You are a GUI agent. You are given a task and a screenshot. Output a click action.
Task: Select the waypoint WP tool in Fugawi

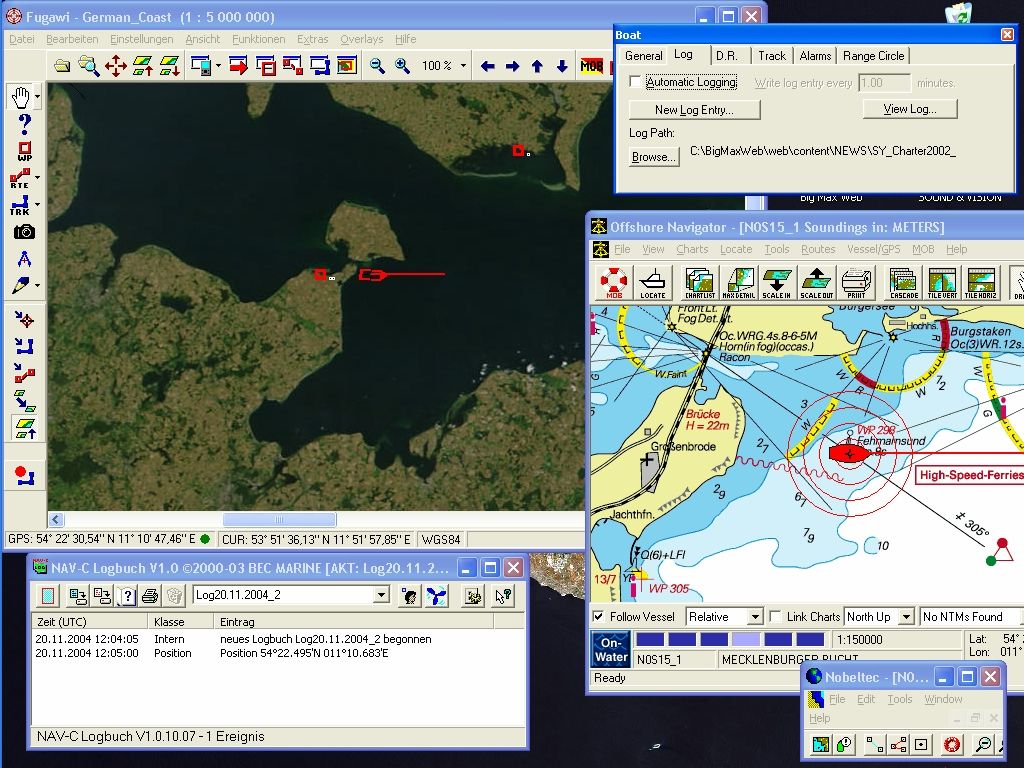[24, 152]
